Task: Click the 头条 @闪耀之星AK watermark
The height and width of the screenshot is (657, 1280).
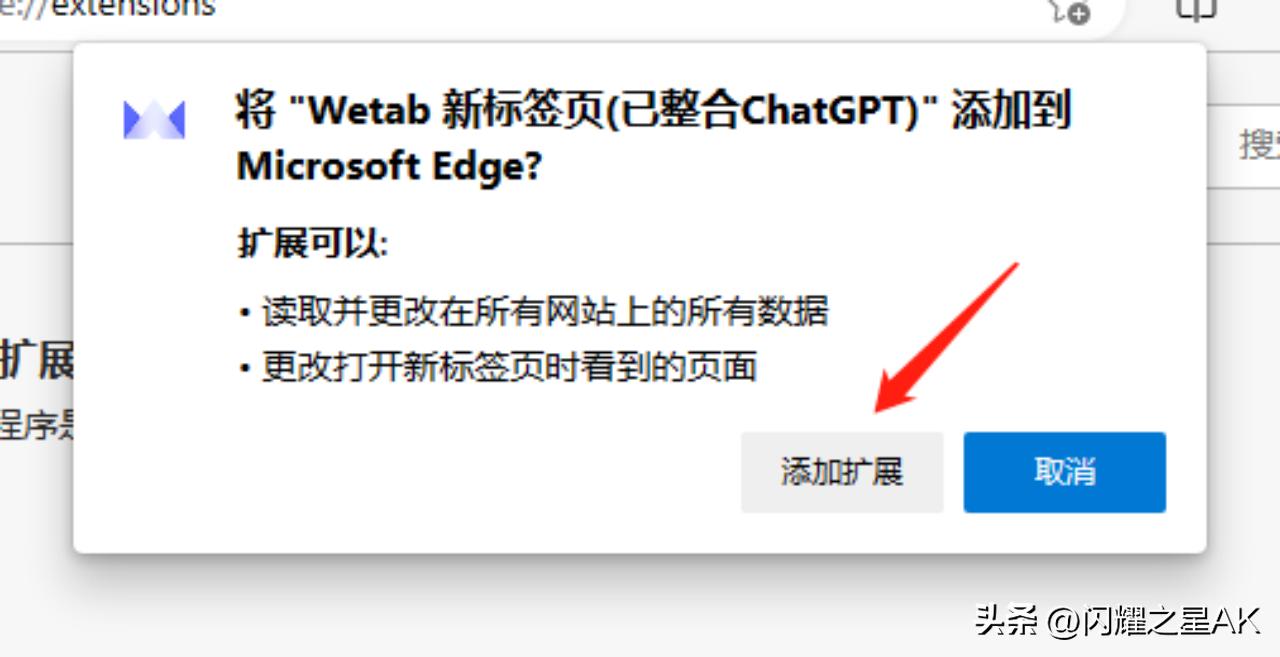Action: 1117,621
